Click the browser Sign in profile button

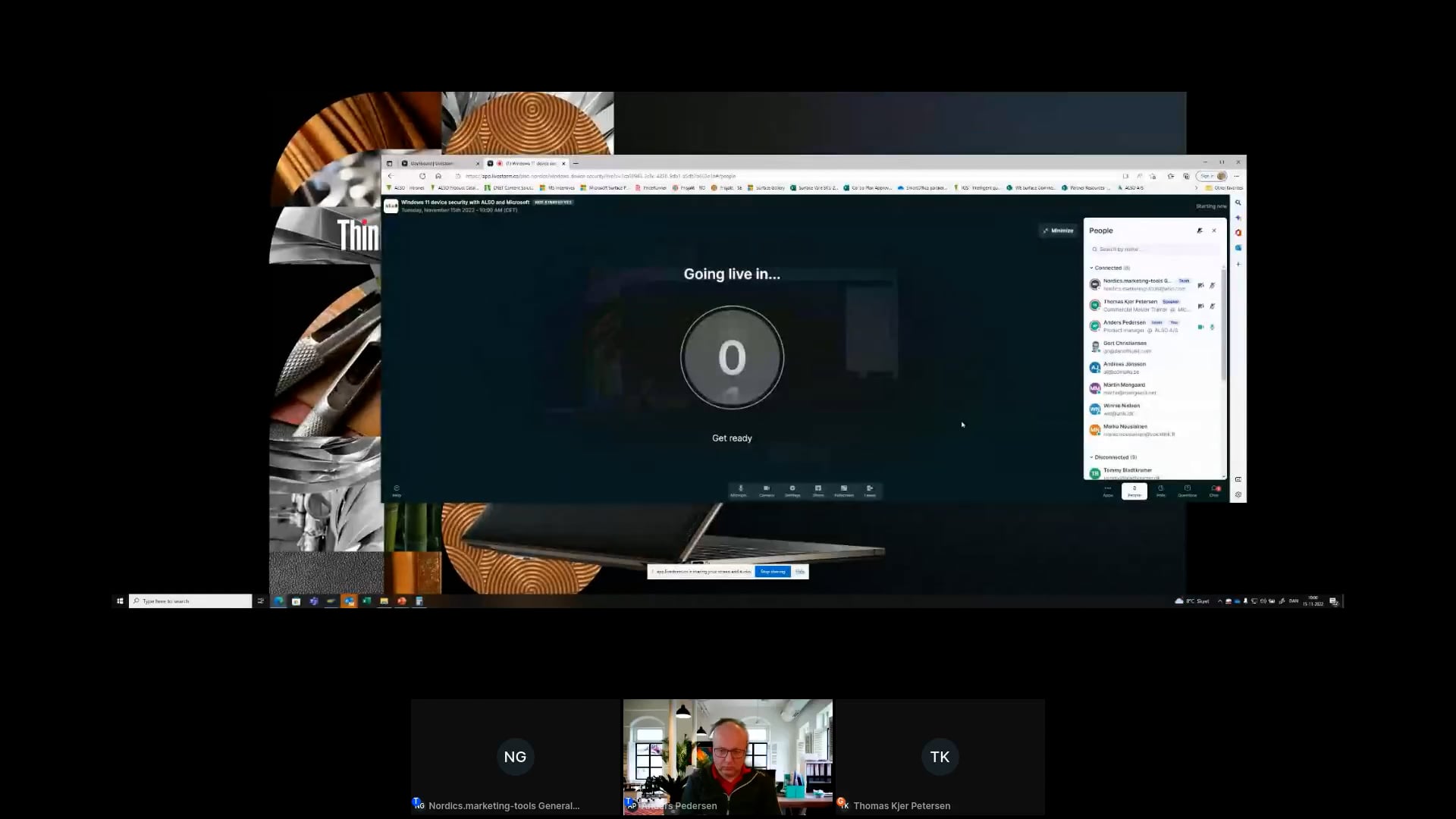tap(1213, 176)
